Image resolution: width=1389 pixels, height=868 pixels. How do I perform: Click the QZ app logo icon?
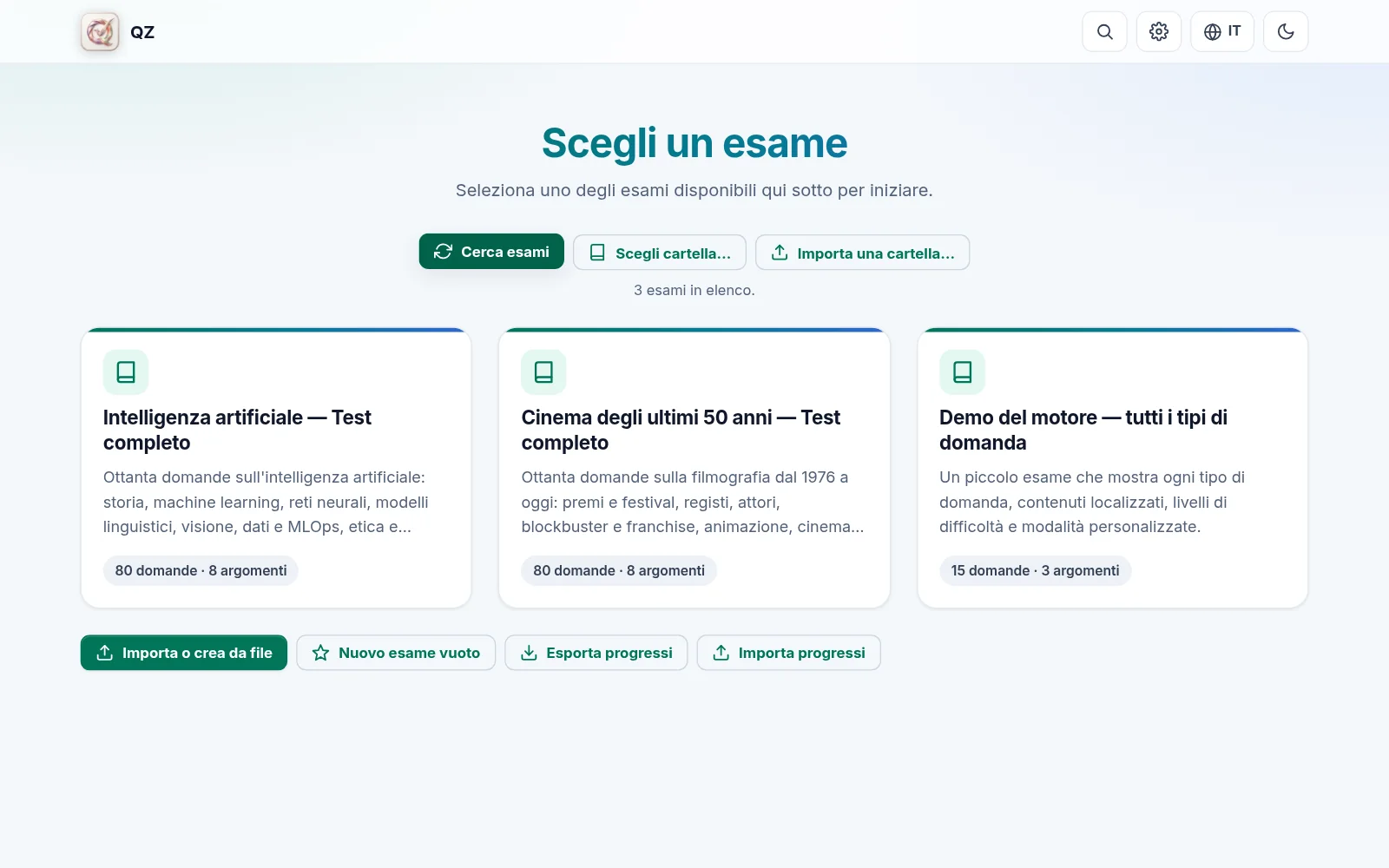tap(100, 32)
